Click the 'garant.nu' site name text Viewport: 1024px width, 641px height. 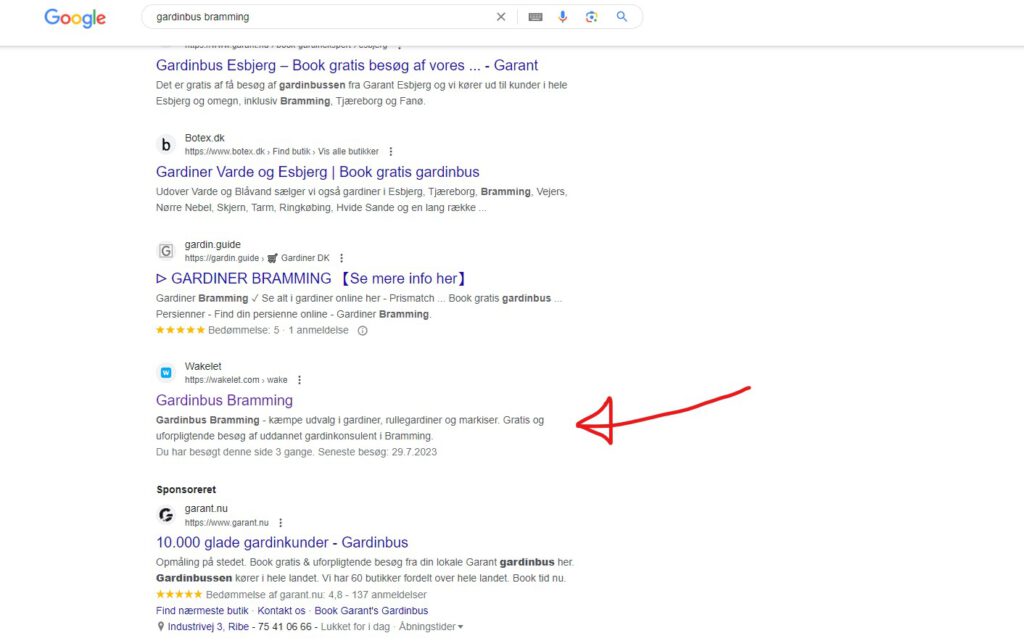(x=206, y=508)
